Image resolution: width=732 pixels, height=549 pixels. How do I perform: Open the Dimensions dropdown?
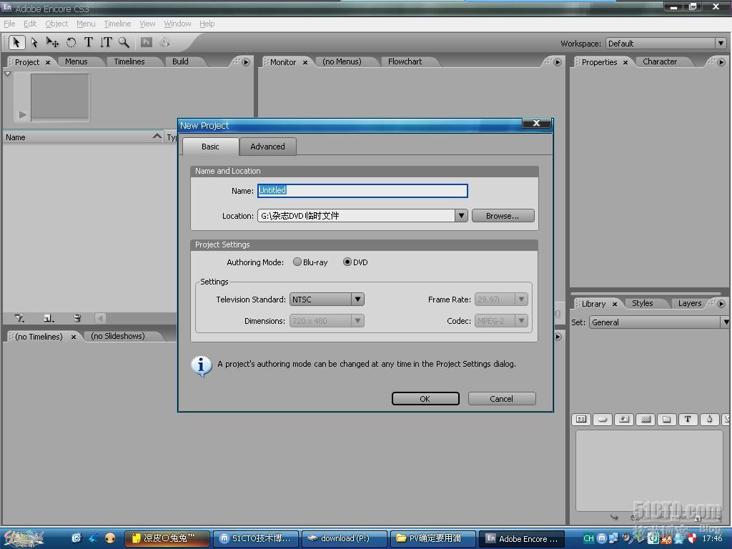pyautogui.click(x=358, y=321)
